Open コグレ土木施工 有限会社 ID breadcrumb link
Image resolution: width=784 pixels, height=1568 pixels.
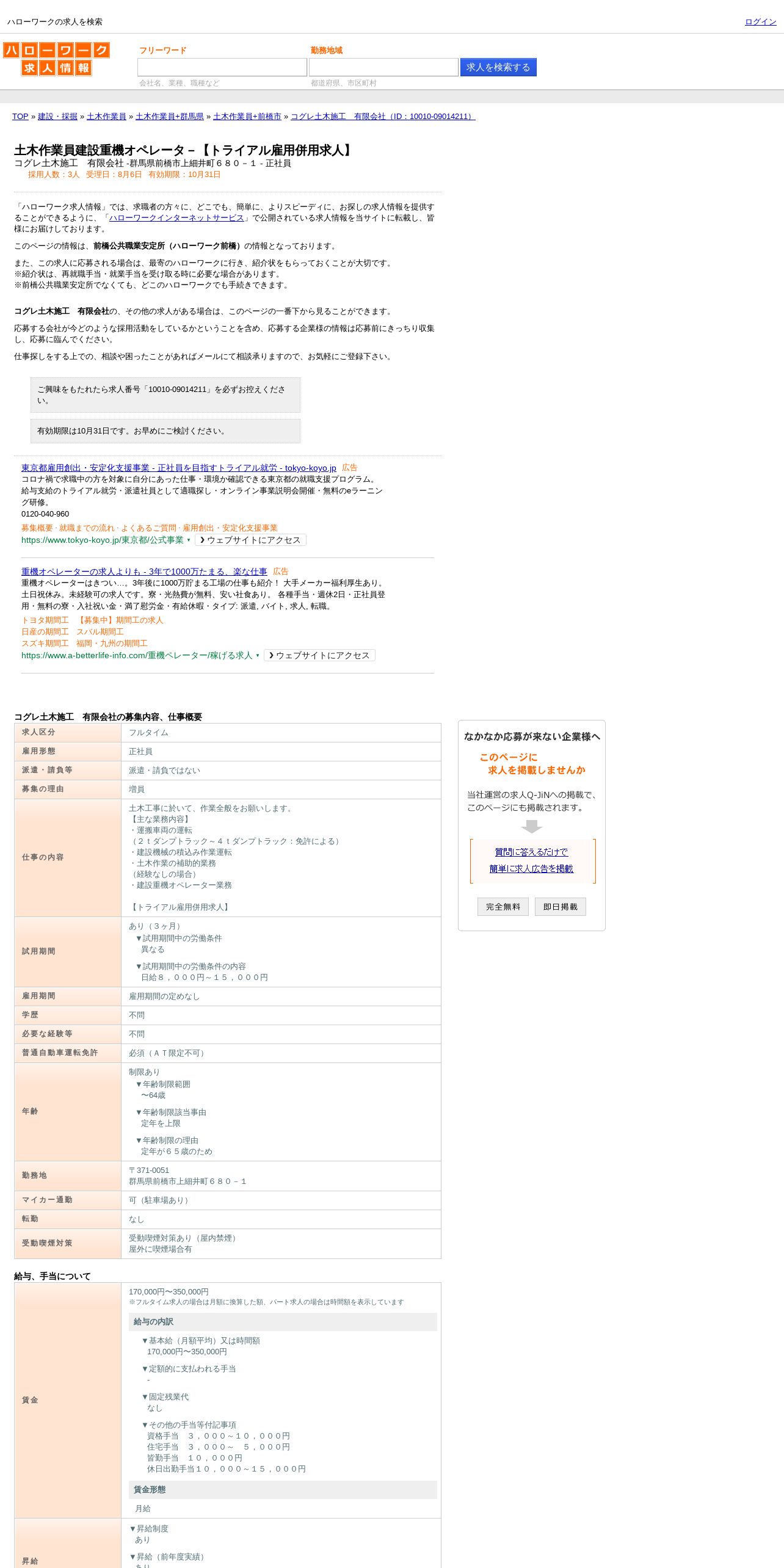coord(383,117)
